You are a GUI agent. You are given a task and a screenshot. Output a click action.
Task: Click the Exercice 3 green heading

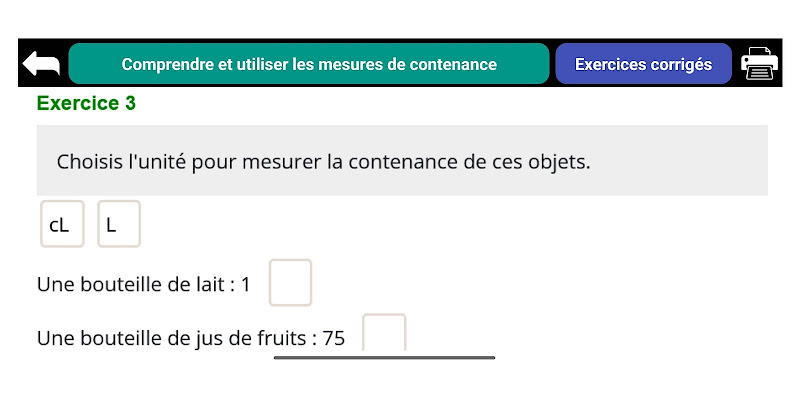86,103
